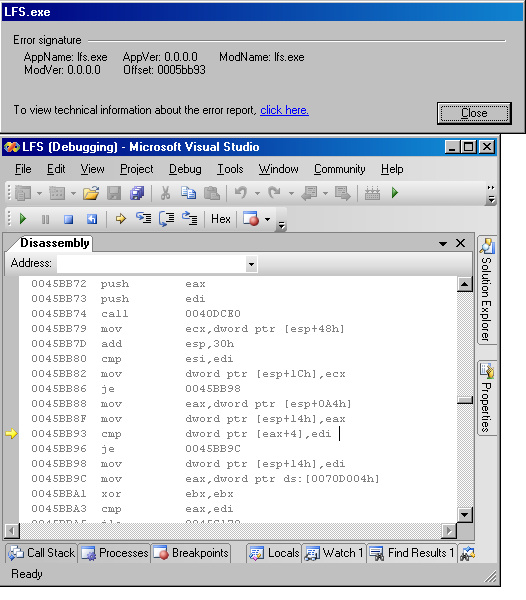Click the Navigate Backward icon

click(309, 193)
